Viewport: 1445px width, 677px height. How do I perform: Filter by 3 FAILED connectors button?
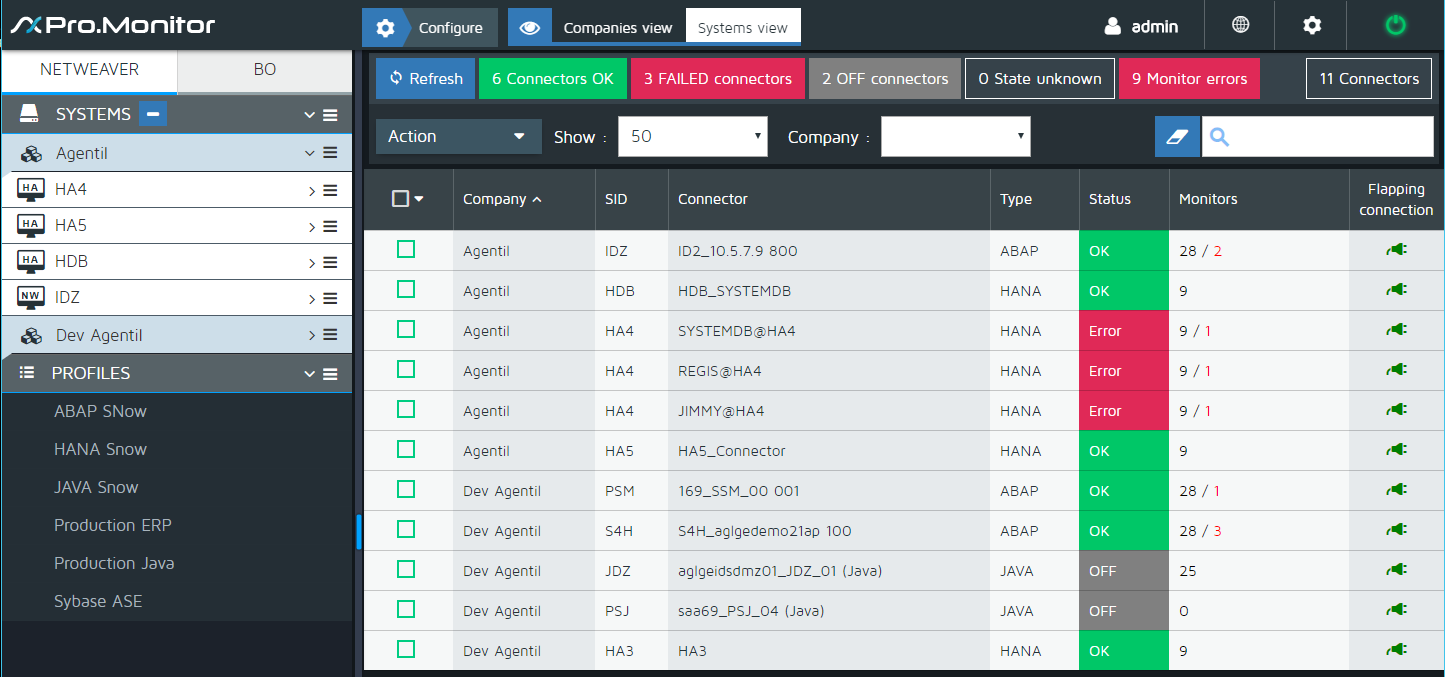(717, 79)
